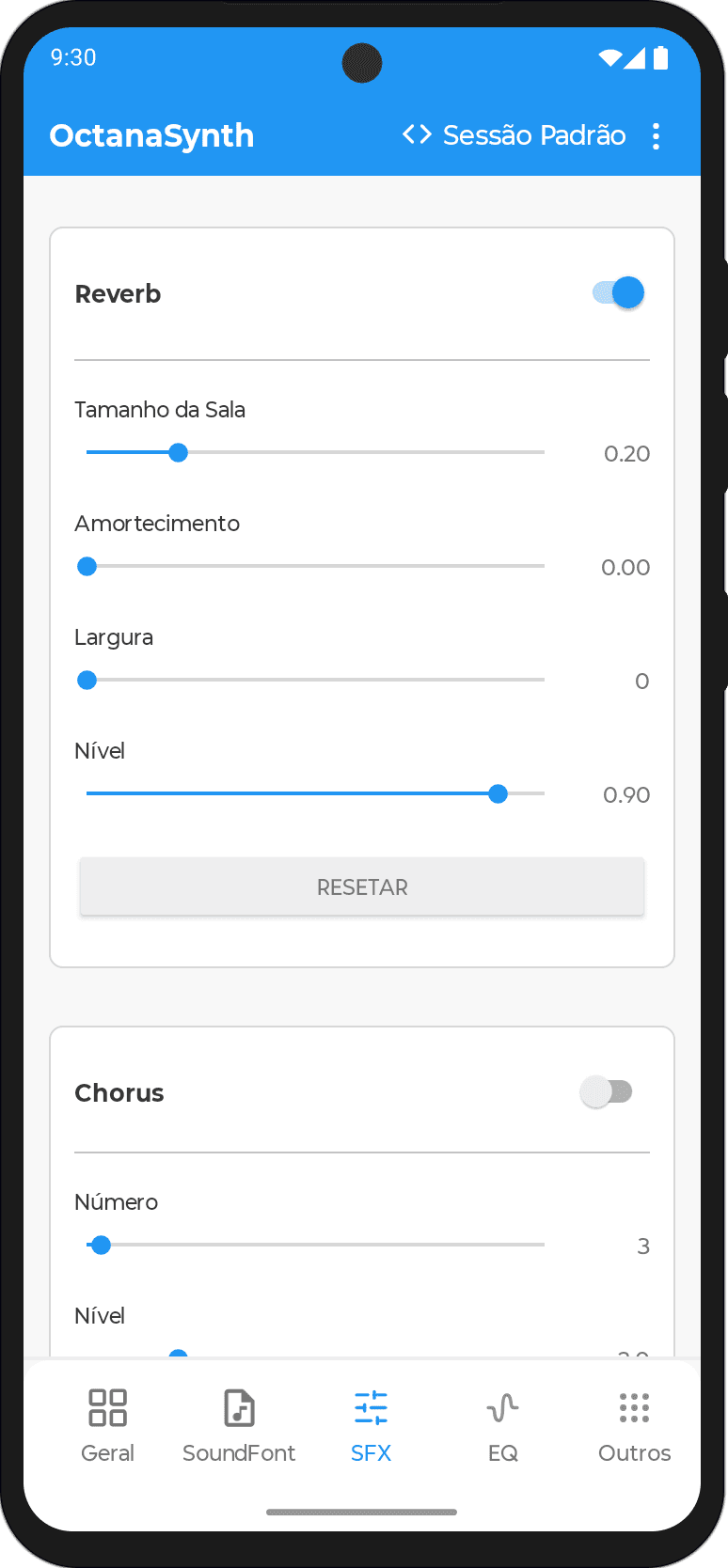This screenshot has height=1568, width=728.
Task: Enable the Chorus effect switch
Action: point(607,1092)
